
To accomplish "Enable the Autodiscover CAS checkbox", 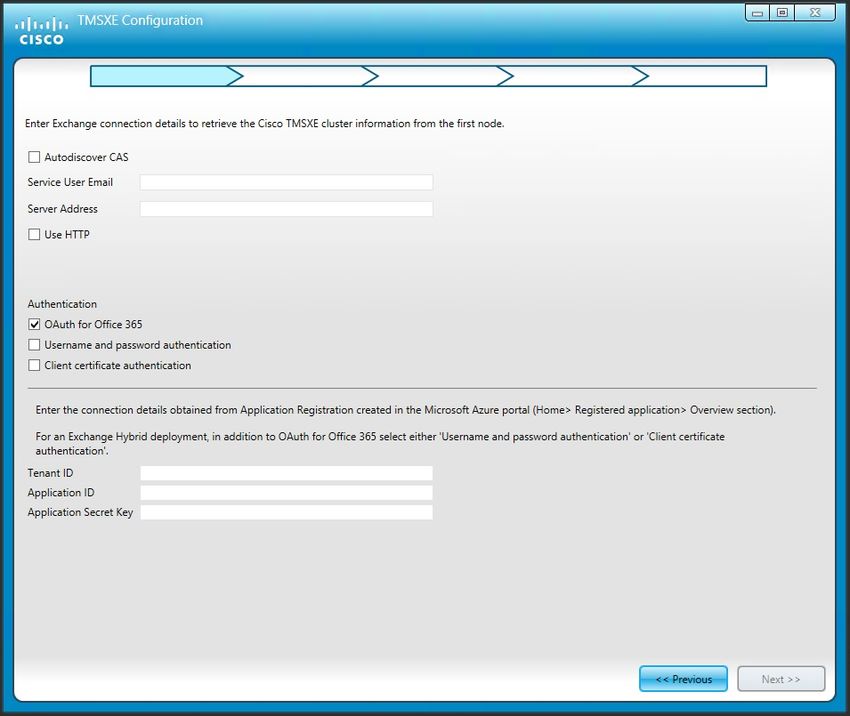I will click(34, 157).
